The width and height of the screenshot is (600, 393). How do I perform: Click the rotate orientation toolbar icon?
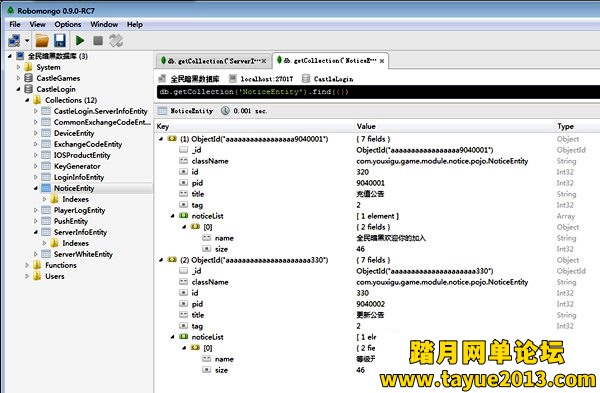coord(116,40)
